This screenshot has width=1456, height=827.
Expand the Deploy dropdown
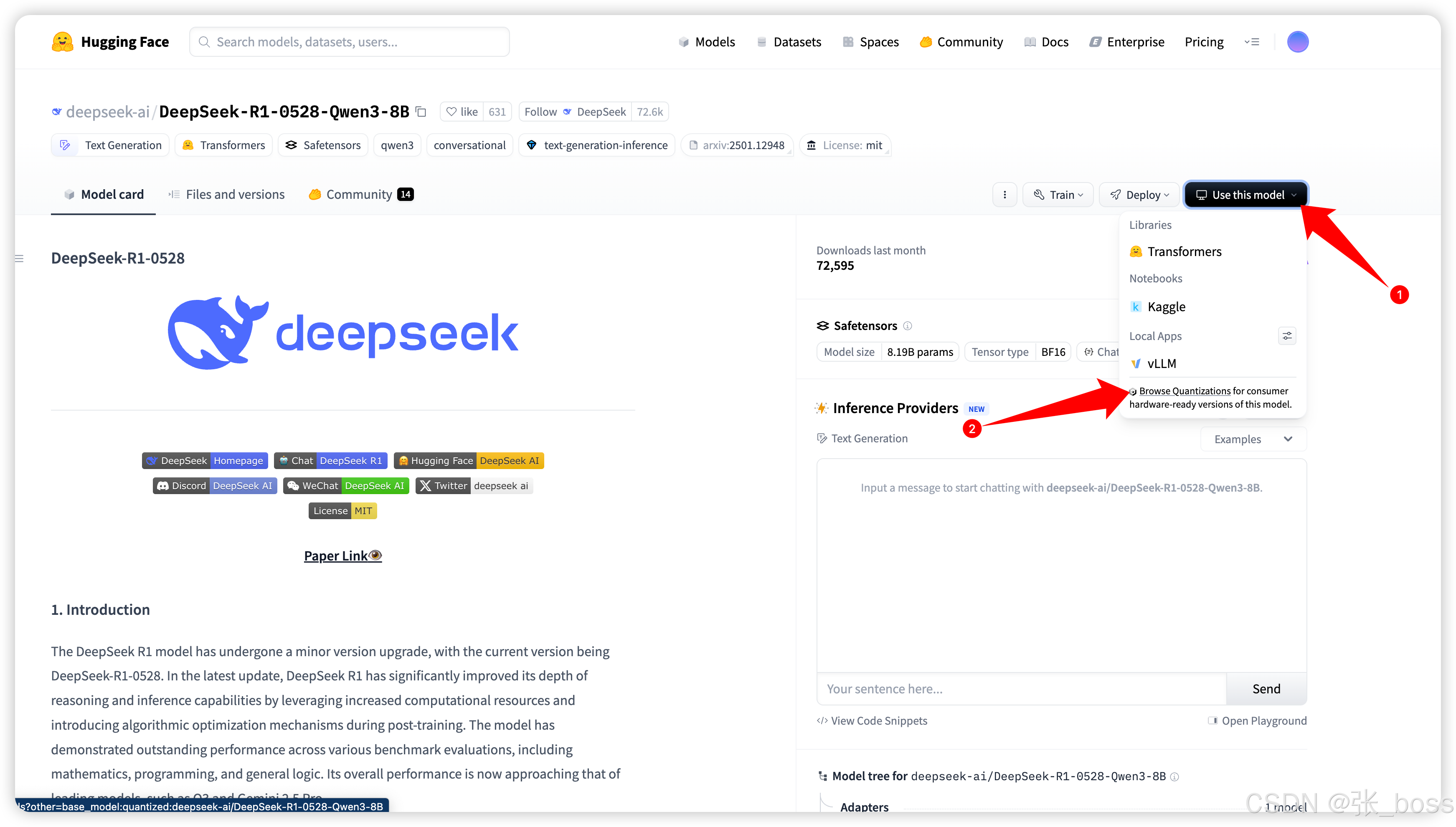click(x=1140, y=195)
